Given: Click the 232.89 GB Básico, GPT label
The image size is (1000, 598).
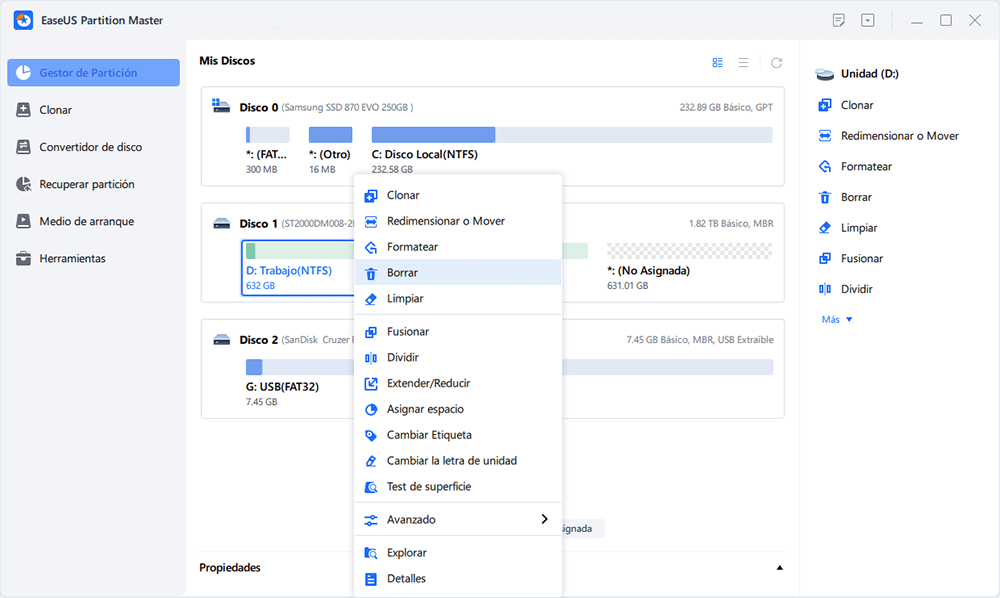Looking at the screenshot, I should tap(726, 107).
